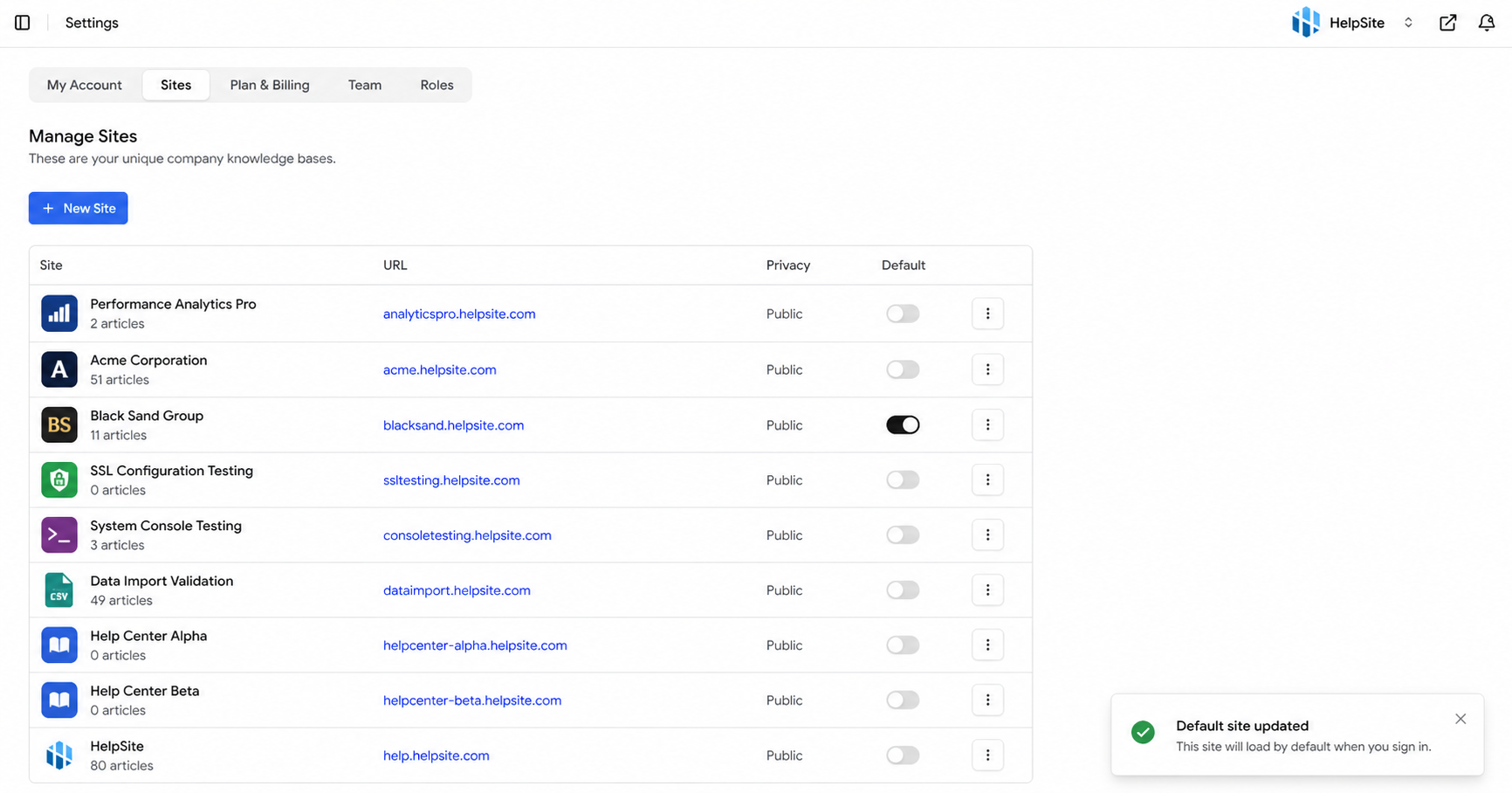Screen dimensions: 1512x793
Task: Click Help Center Beta book icon
Action: point(59,700)
